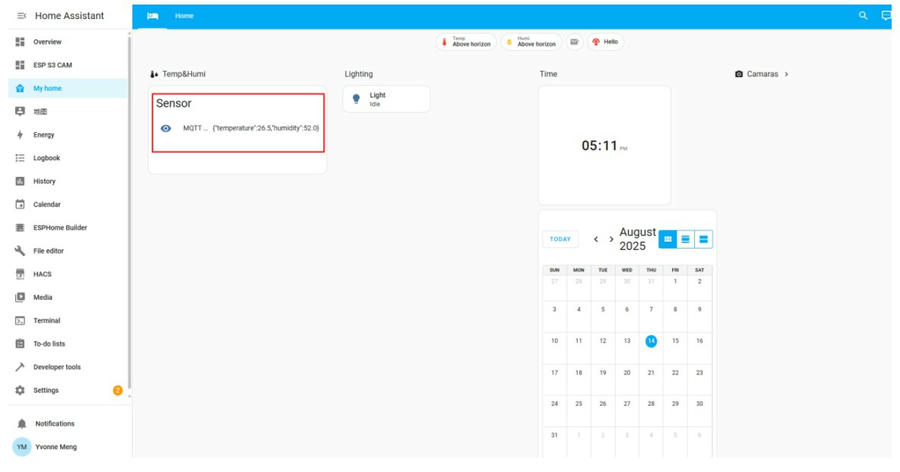900x472 pixels.
Task: Click the sidebar vertical scrollbar
Action: pos(129,212)
